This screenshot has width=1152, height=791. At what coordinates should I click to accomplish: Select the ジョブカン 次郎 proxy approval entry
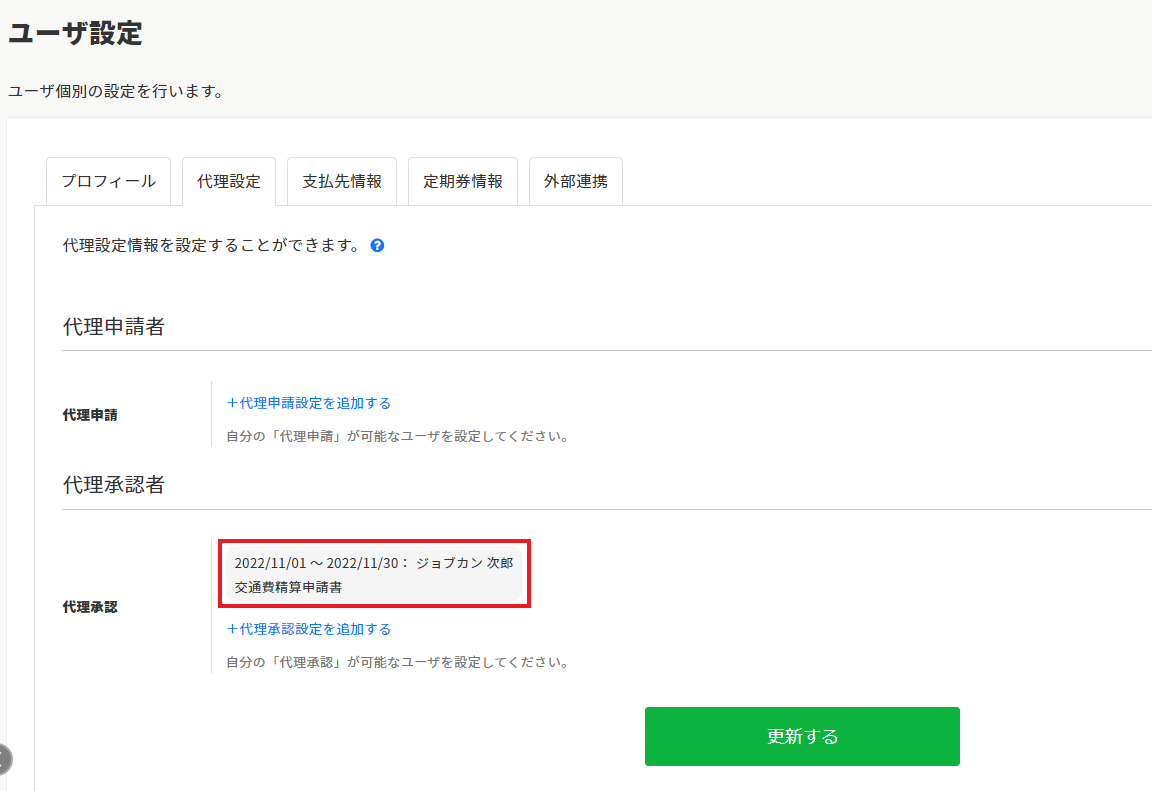pos(373,575)
